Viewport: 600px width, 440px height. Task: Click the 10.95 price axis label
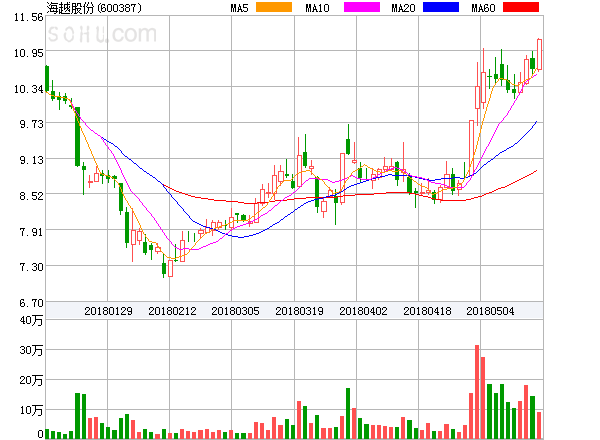pos(29,53)
